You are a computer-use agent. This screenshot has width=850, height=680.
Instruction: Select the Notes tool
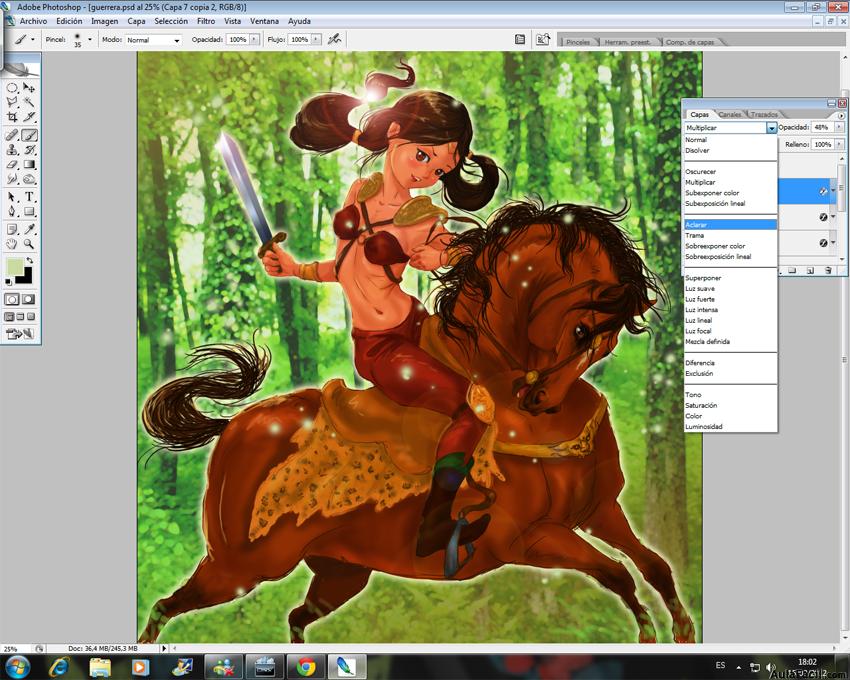pos(12,229)
